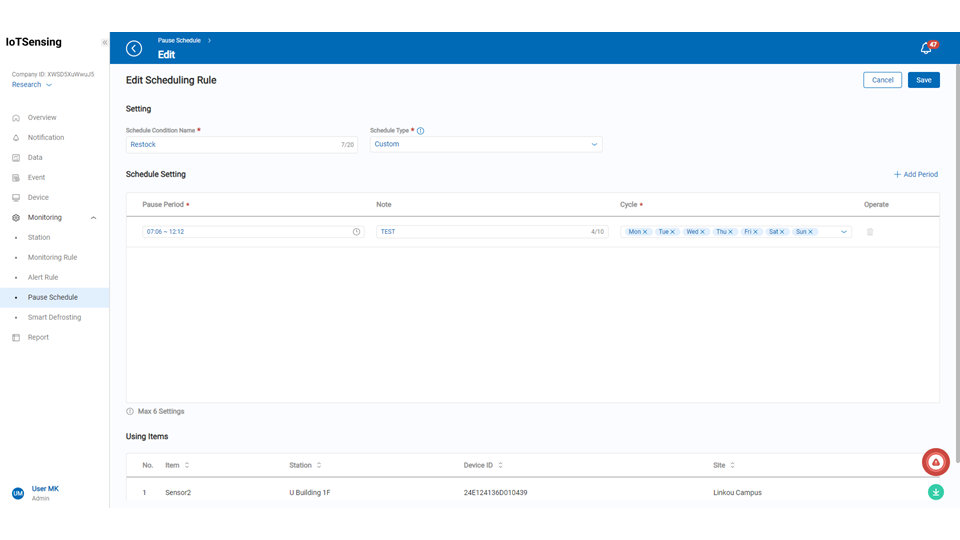Click the back arrow icon in header

click(x=134, y=48)
